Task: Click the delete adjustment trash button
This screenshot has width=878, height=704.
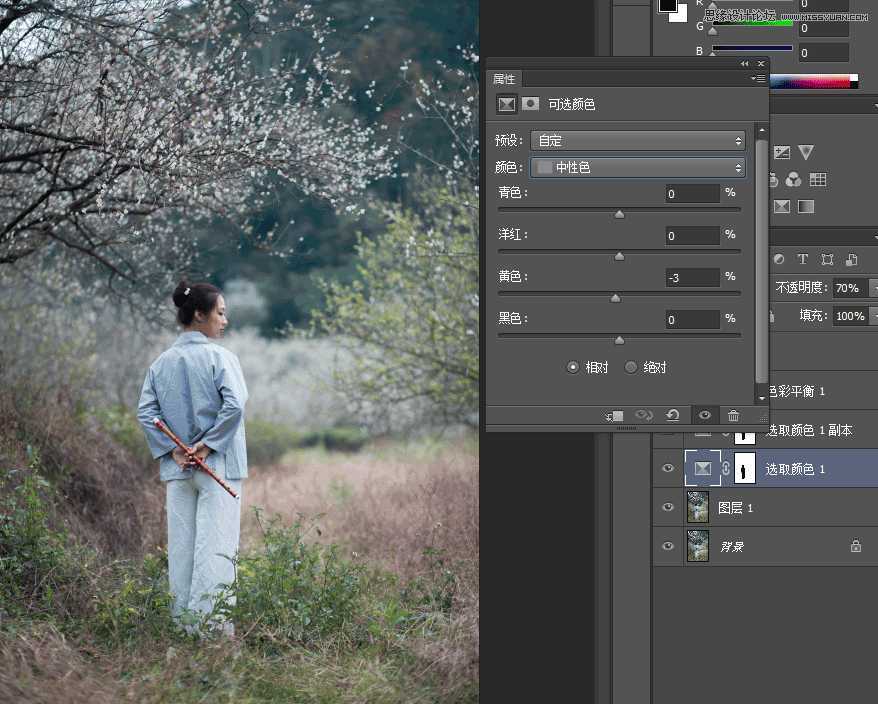Action: click(733, 415)
